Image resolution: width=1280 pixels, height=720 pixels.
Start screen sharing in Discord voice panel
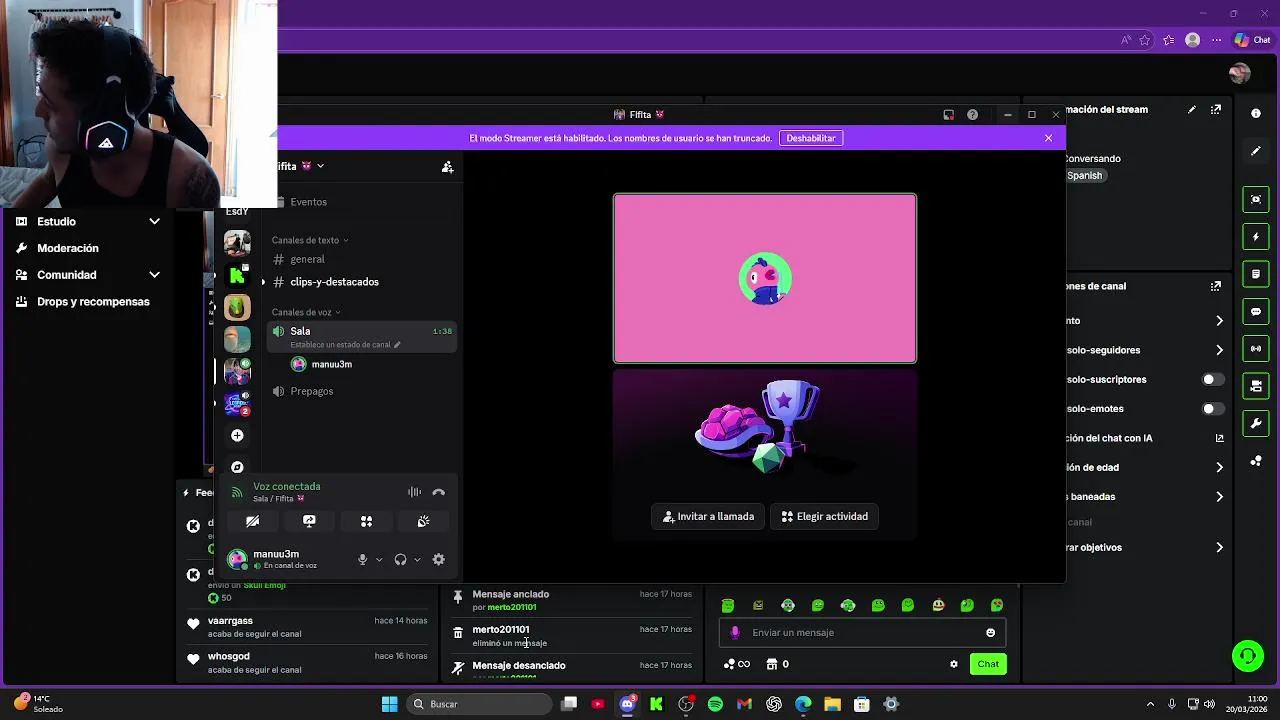coord(309,521)
